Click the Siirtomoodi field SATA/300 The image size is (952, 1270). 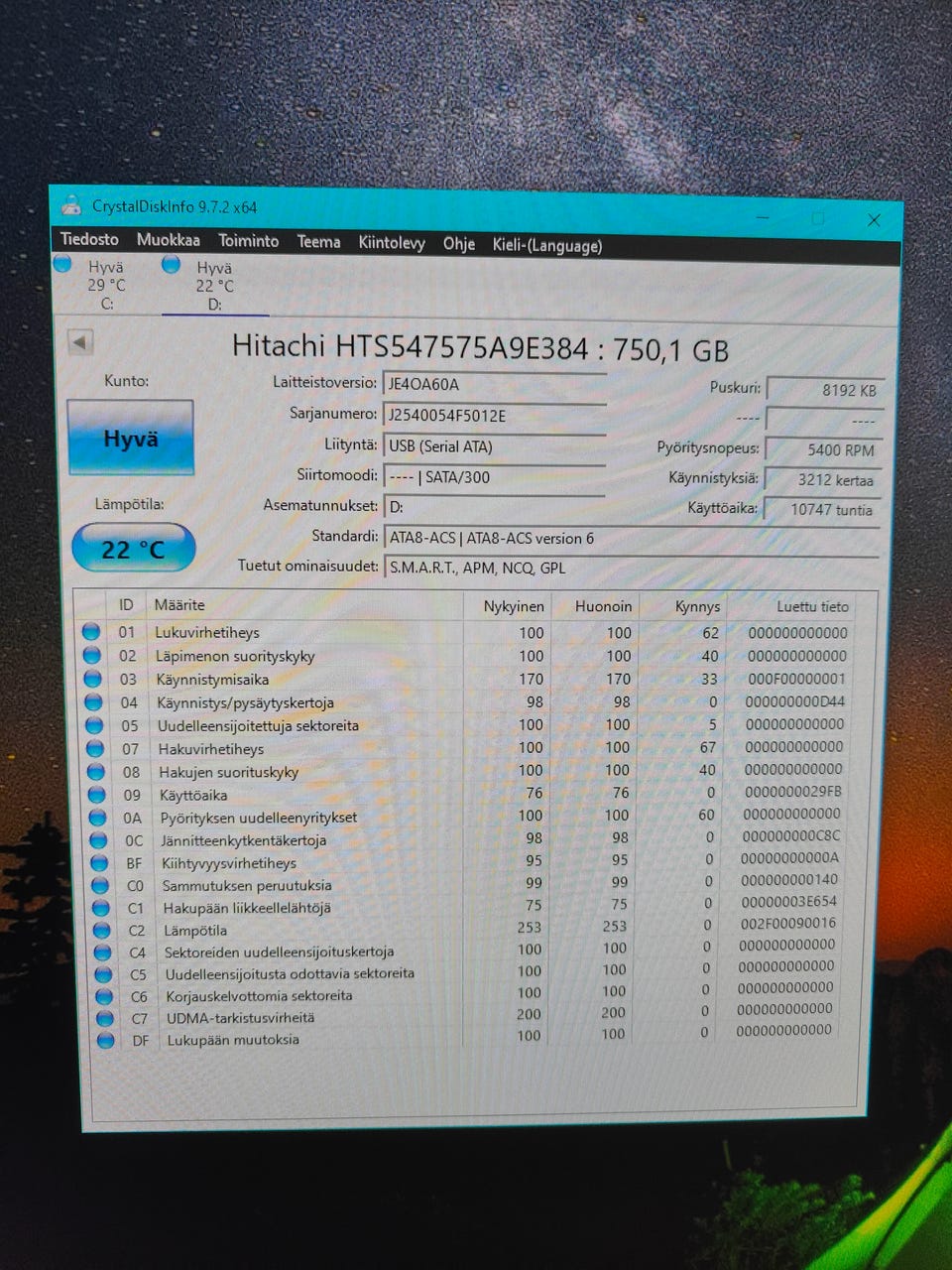click(494, 477)
